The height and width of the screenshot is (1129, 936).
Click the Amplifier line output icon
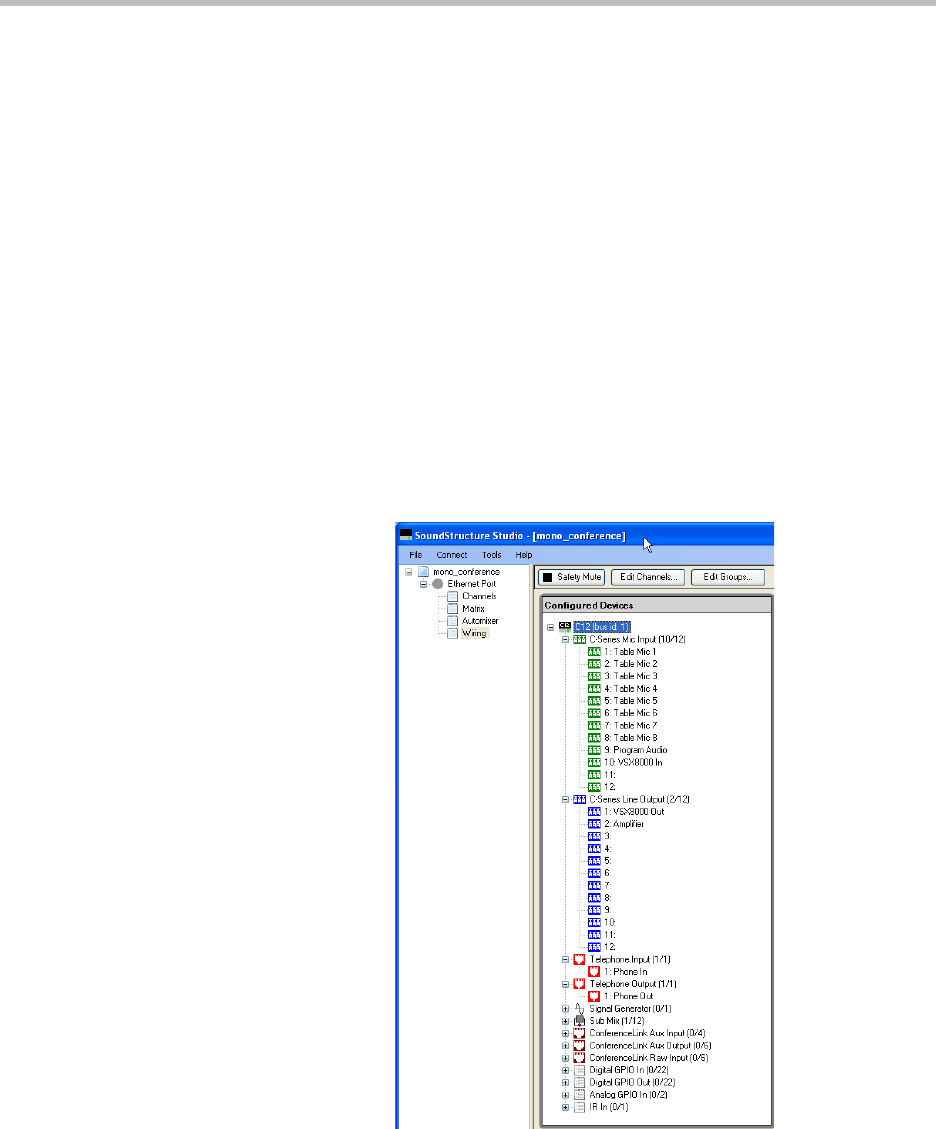594,824
